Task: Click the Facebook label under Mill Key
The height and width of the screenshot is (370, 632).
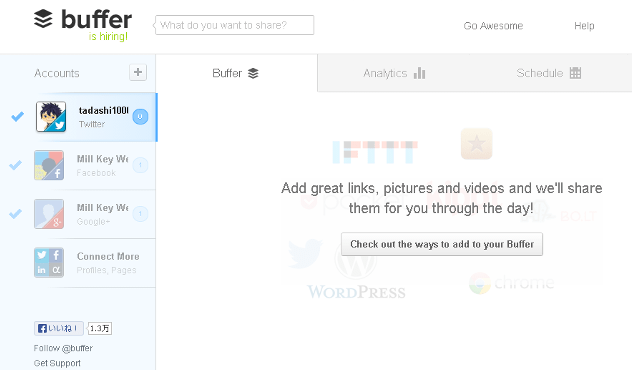Action: pos(96,173)
